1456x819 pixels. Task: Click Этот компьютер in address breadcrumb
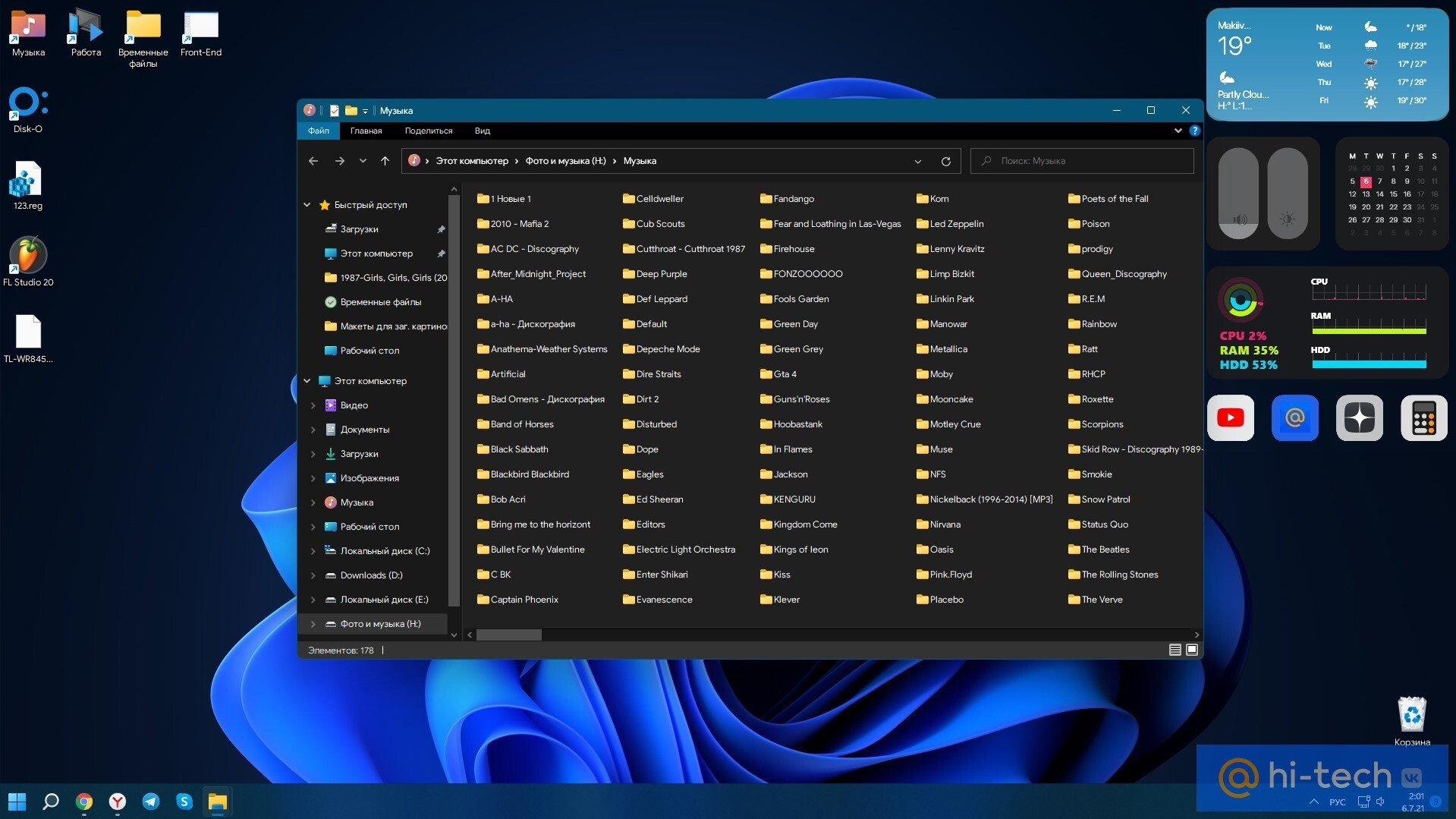click(472, 161)
